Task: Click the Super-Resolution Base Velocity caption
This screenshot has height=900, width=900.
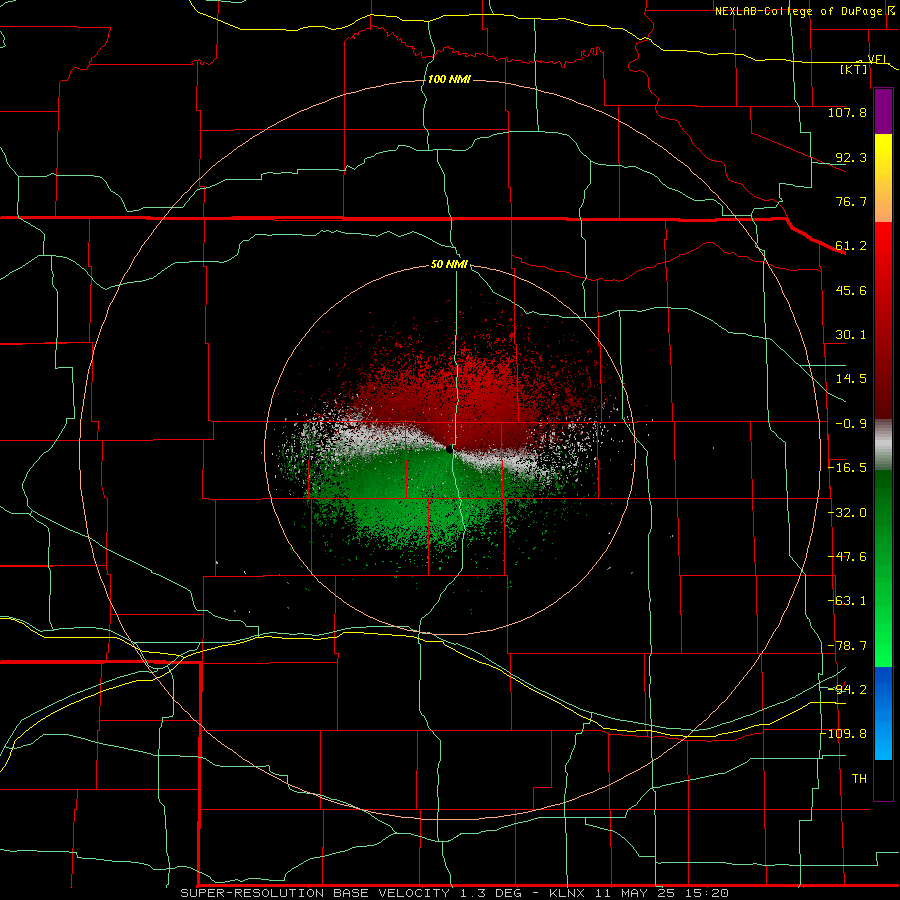Action: (455, 893)
